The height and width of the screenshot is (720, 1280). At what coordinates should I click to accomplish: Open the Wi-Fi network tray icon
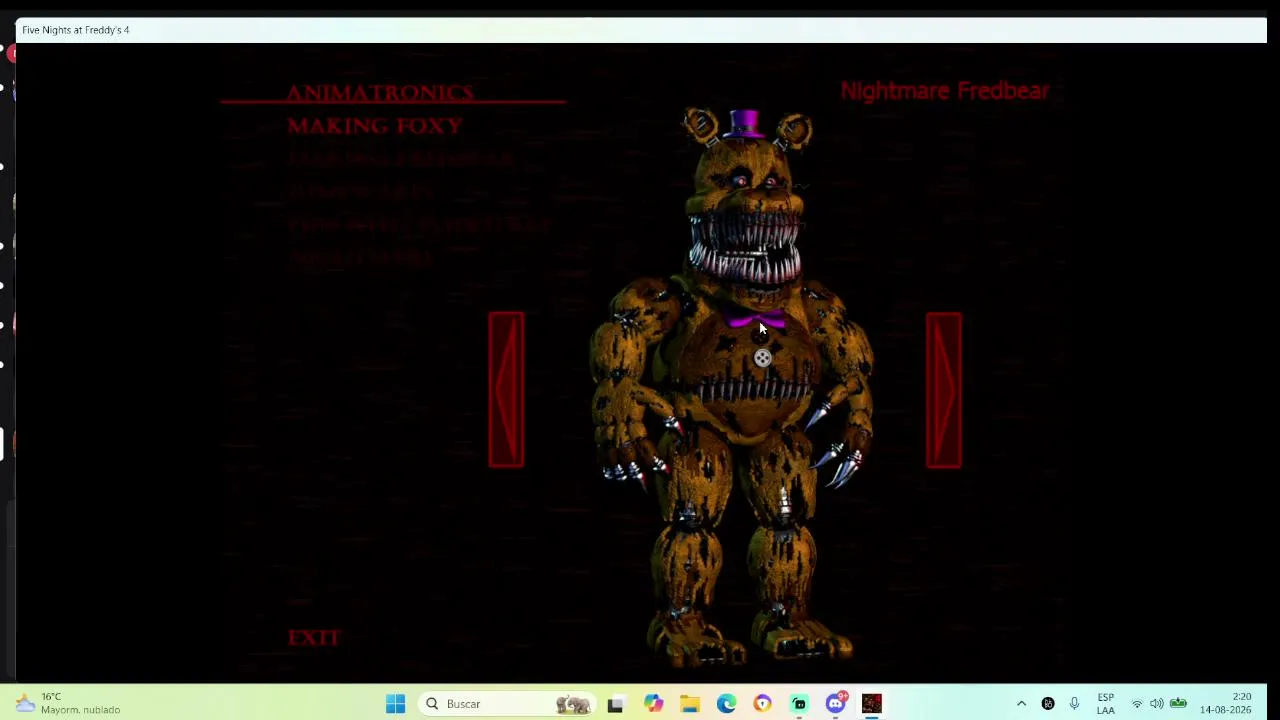click(x=1137, y=704)
